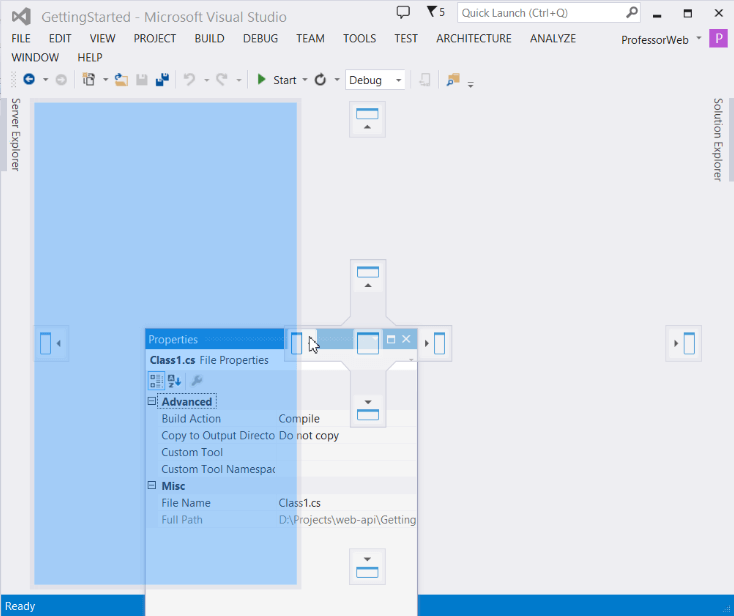This screenshot has width=734, height=616.
Task: Select the Copy to Output Directory row
Action: tap(281, 435)
